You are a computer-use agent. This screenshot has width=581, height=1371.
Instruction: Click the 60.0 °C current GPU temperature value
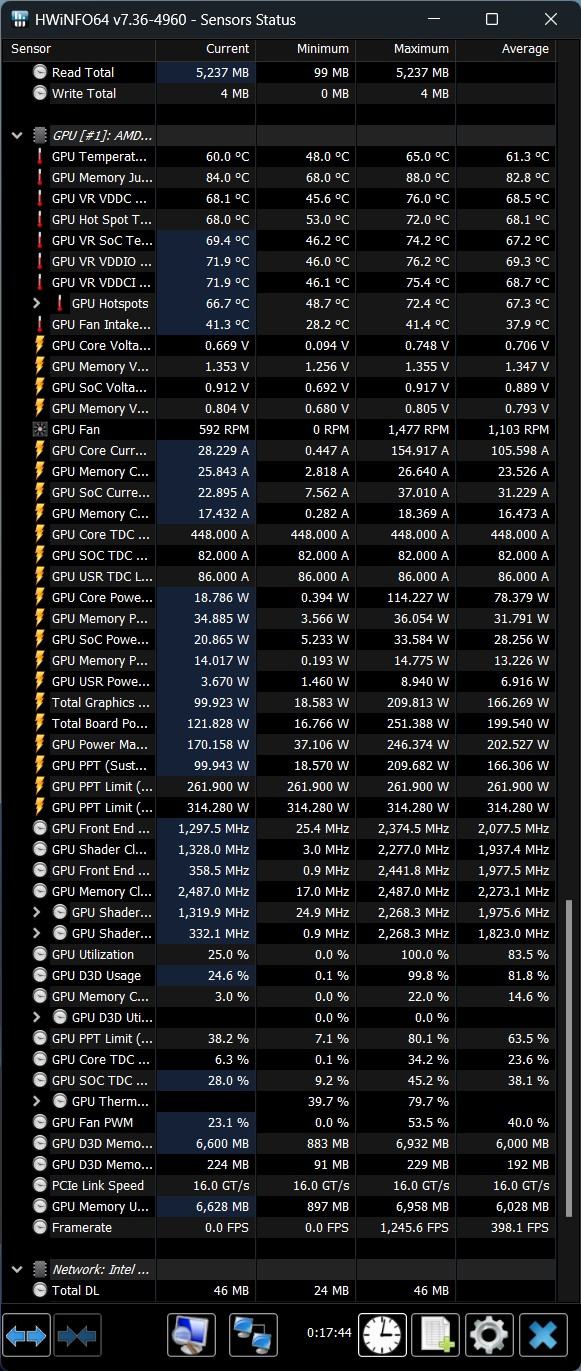pyautogui.click(x=228, y=156)
